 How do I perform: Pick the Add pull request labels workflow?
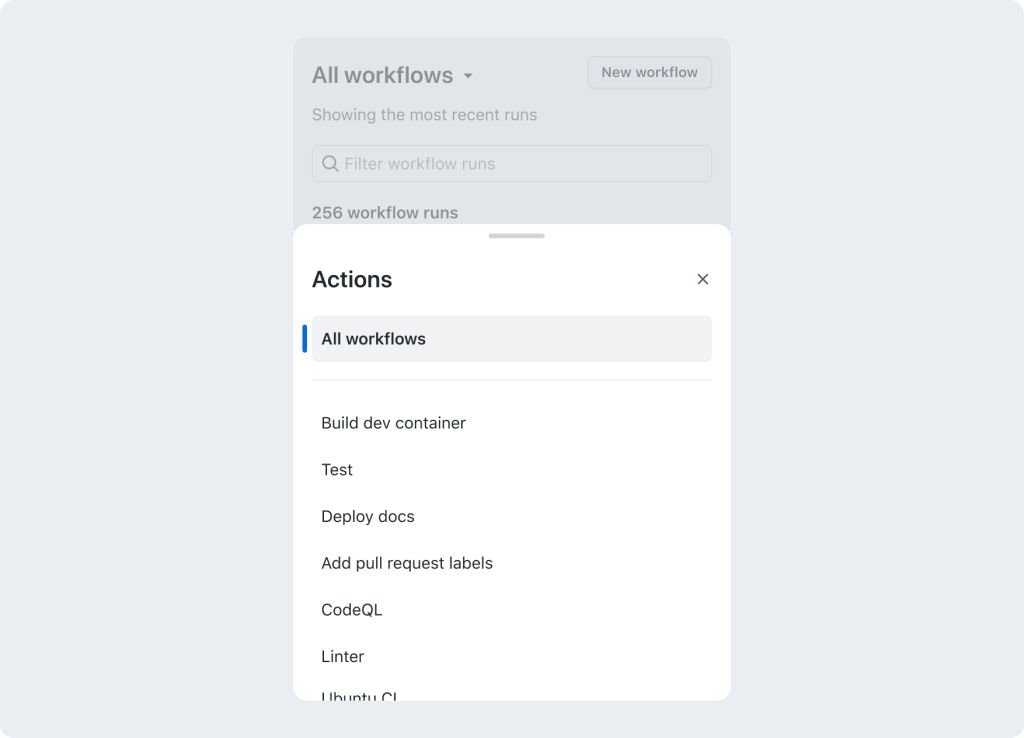click(406, 563)
